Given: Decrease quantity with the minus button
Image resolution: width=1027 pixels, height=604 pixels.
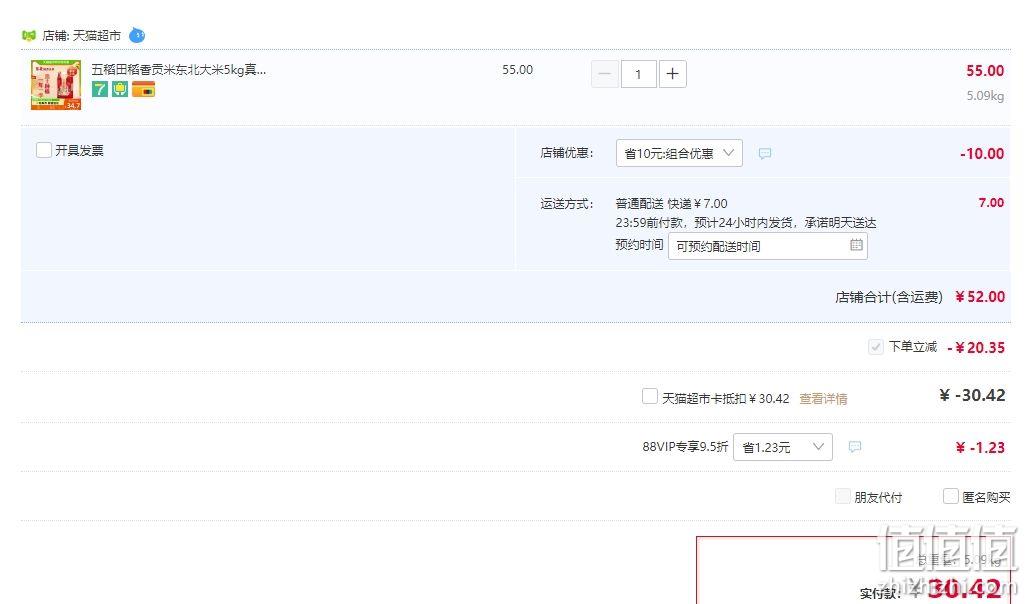Looking at the screenshot, I should [x=605, y=74].
